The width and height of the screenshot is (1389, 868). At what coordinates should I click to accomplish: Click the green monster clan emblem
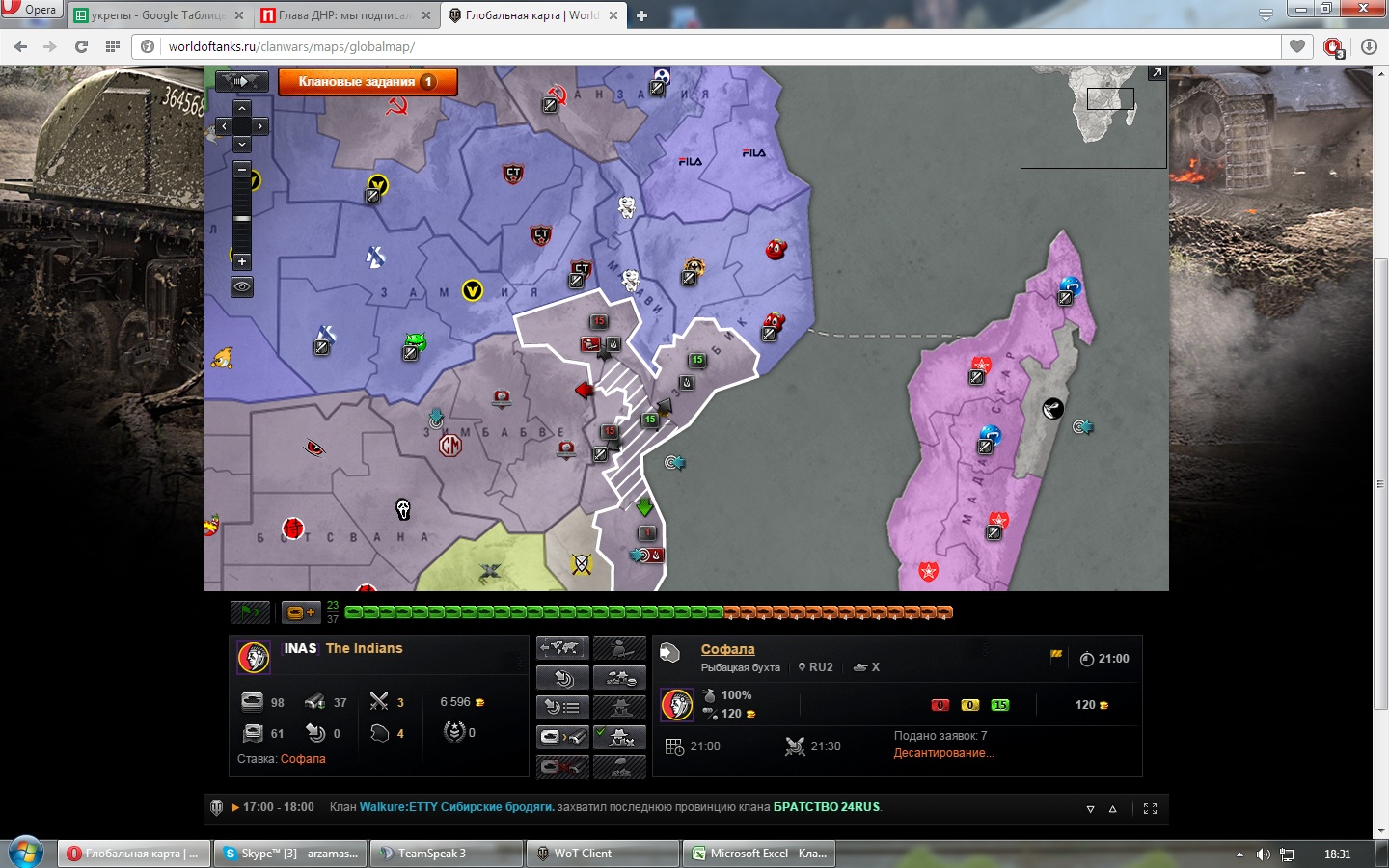[x=415, y=340]
